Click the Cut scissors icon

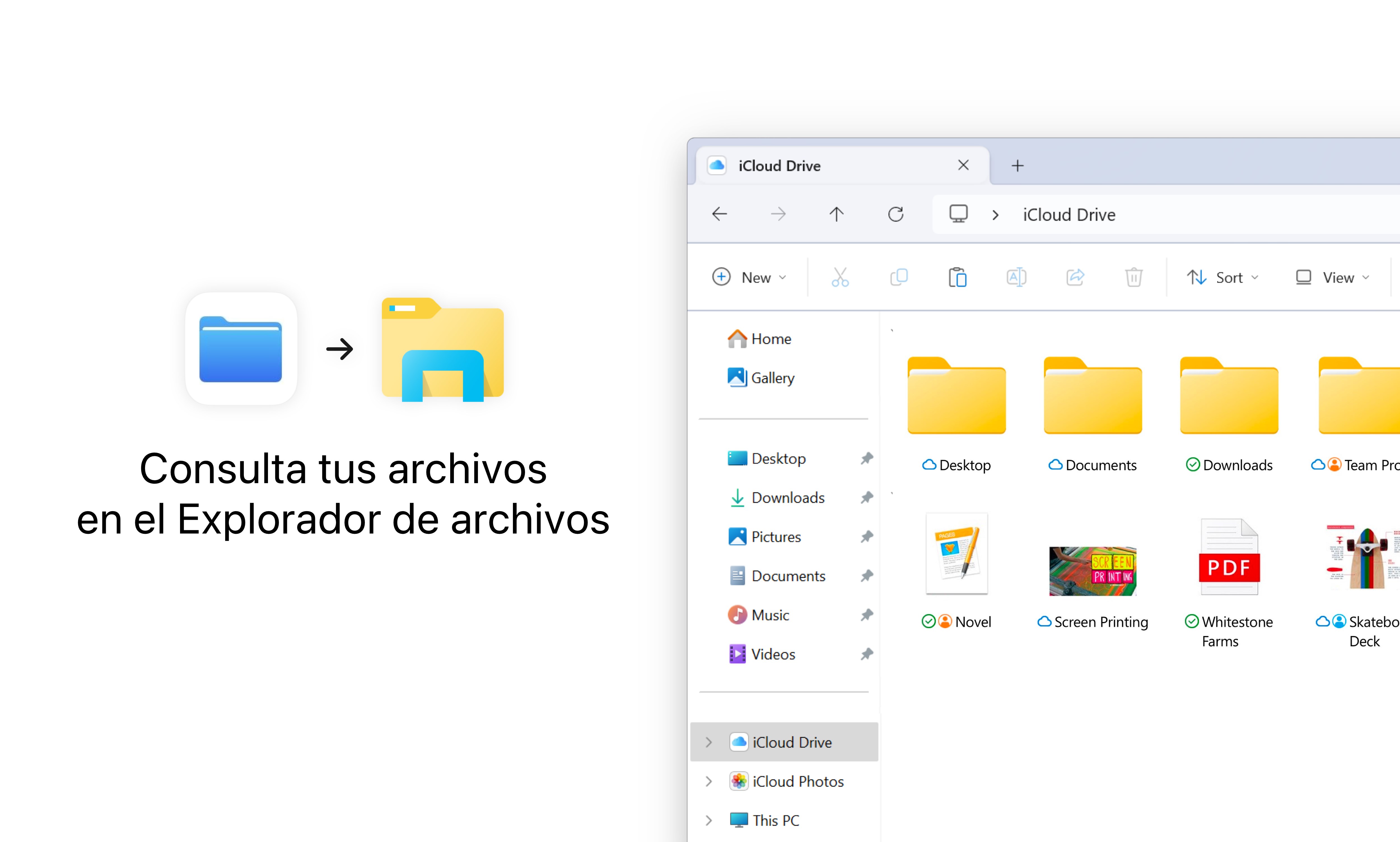point(840,277)
